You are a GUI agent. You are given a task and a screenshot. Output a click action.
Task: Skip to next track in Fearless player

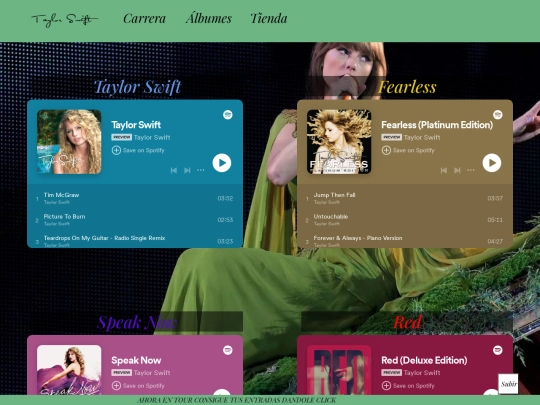[457, 170]
